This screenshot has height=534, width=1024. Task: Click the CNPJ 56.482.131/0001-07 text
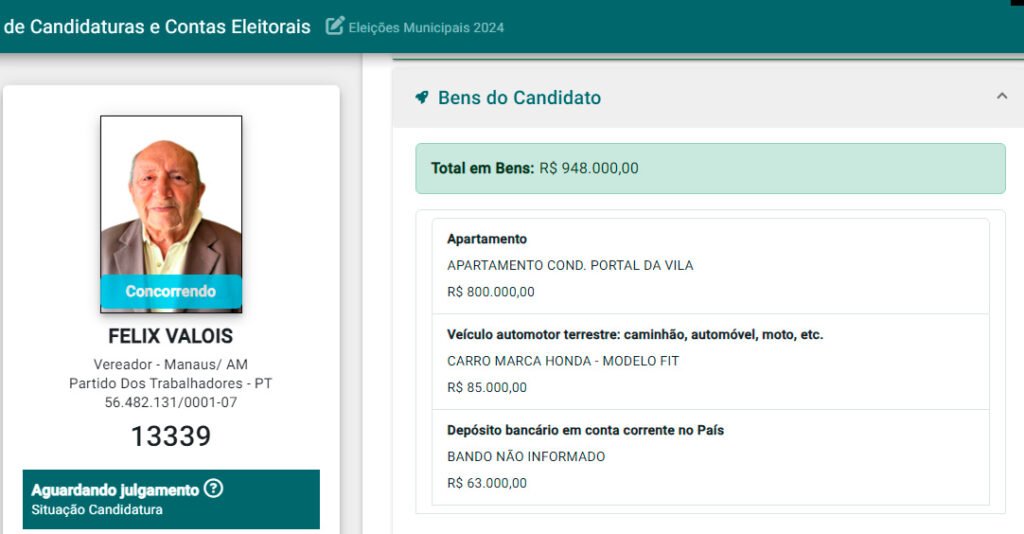pos(171,402)
